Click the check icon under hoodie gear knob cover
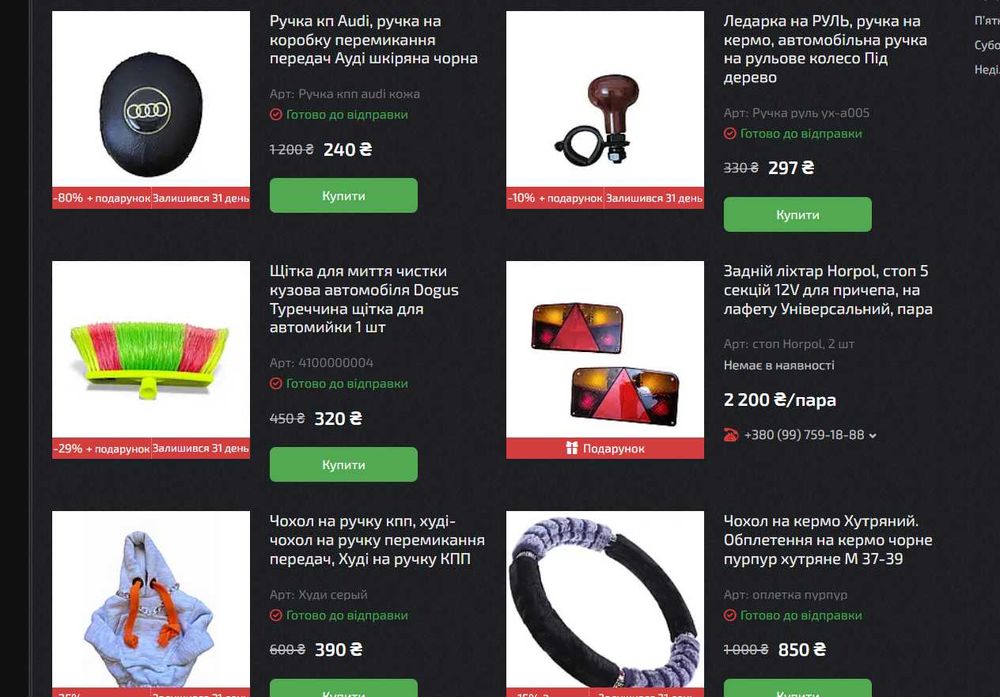Screen dimensions: 1000x697 pos(276,615)
